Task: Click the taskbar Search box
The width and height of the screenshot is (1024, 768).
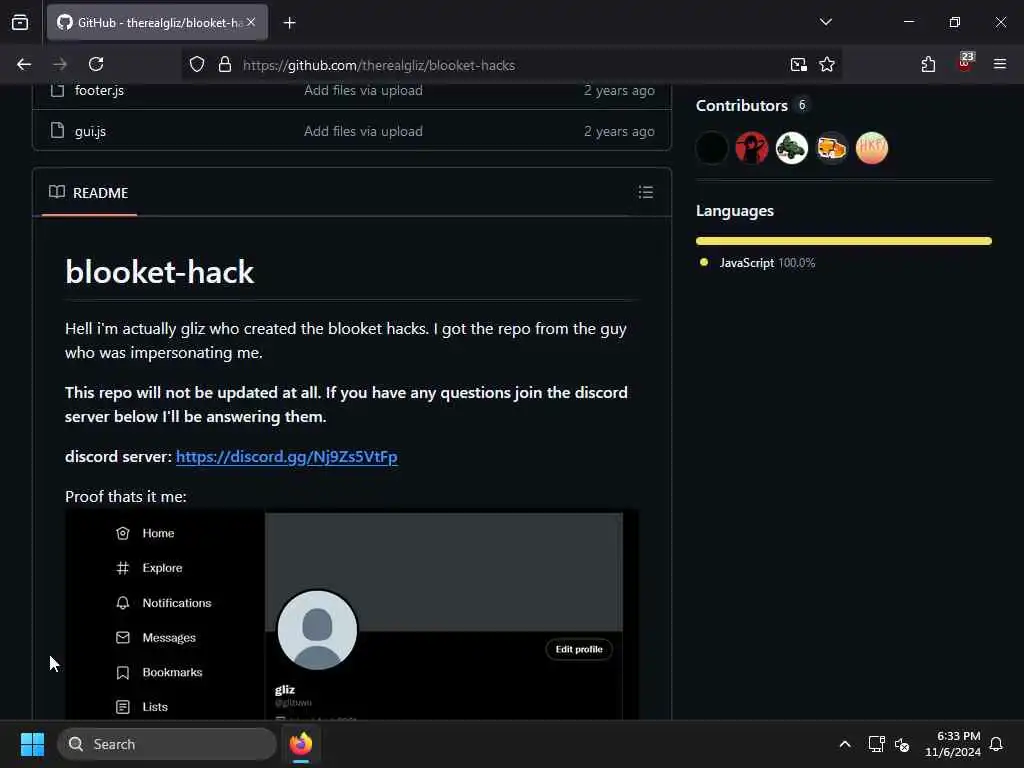Action: coord(167,744)
